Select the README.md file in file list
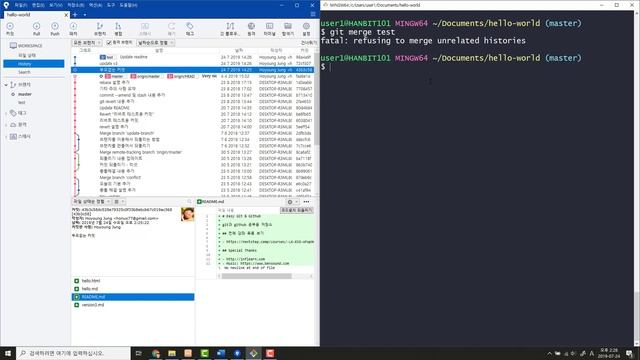Image resolution: width=640 pixels, height=360 pixels. (133, 297)
